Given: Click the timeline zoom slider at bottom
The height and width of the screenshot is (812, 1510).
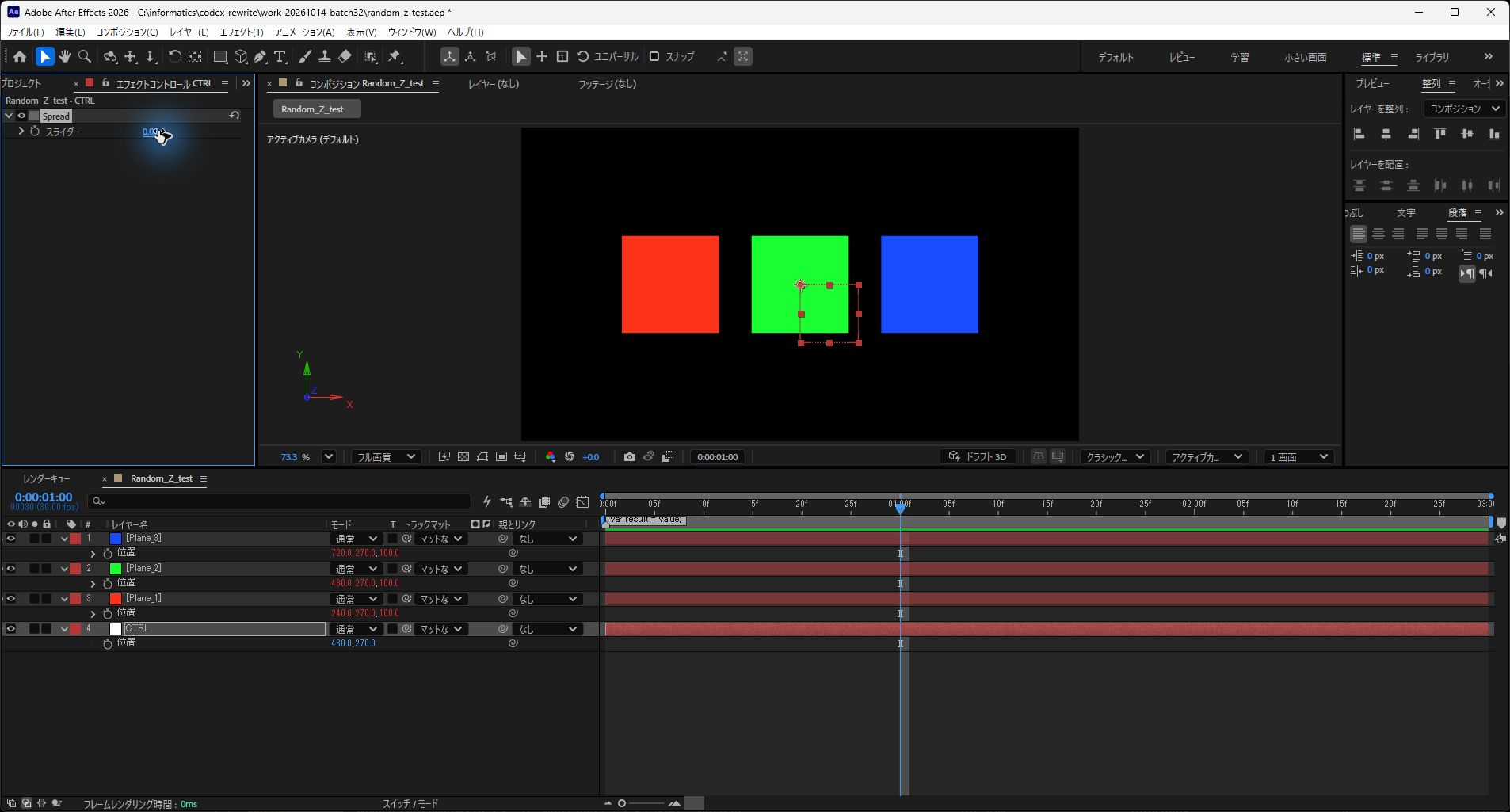Looking at the screenshot, I should 643,803.
